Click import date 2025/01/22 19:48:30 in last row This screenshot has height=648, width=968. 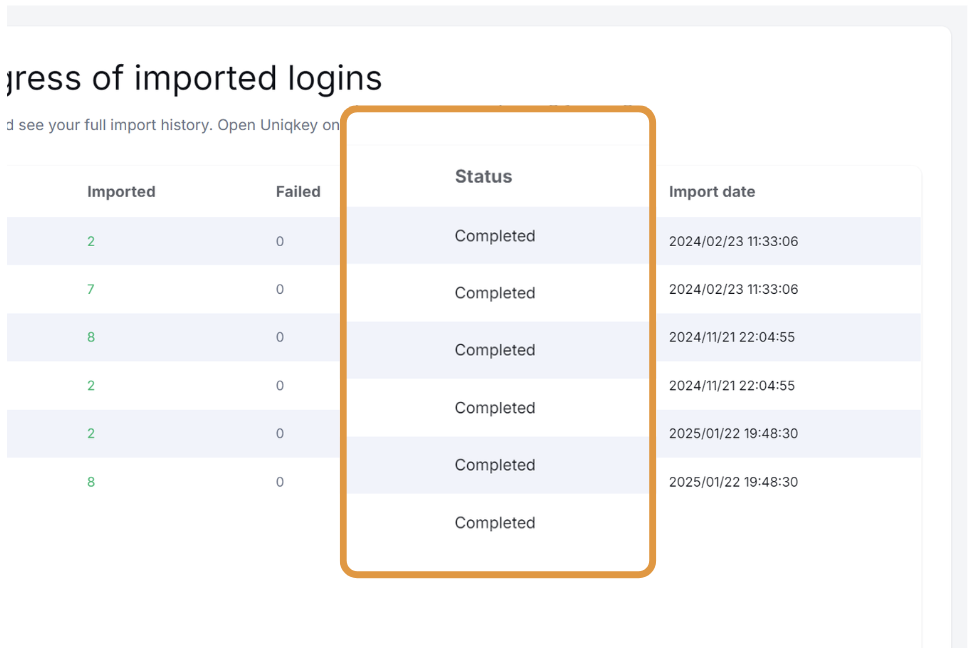(733, 482)
